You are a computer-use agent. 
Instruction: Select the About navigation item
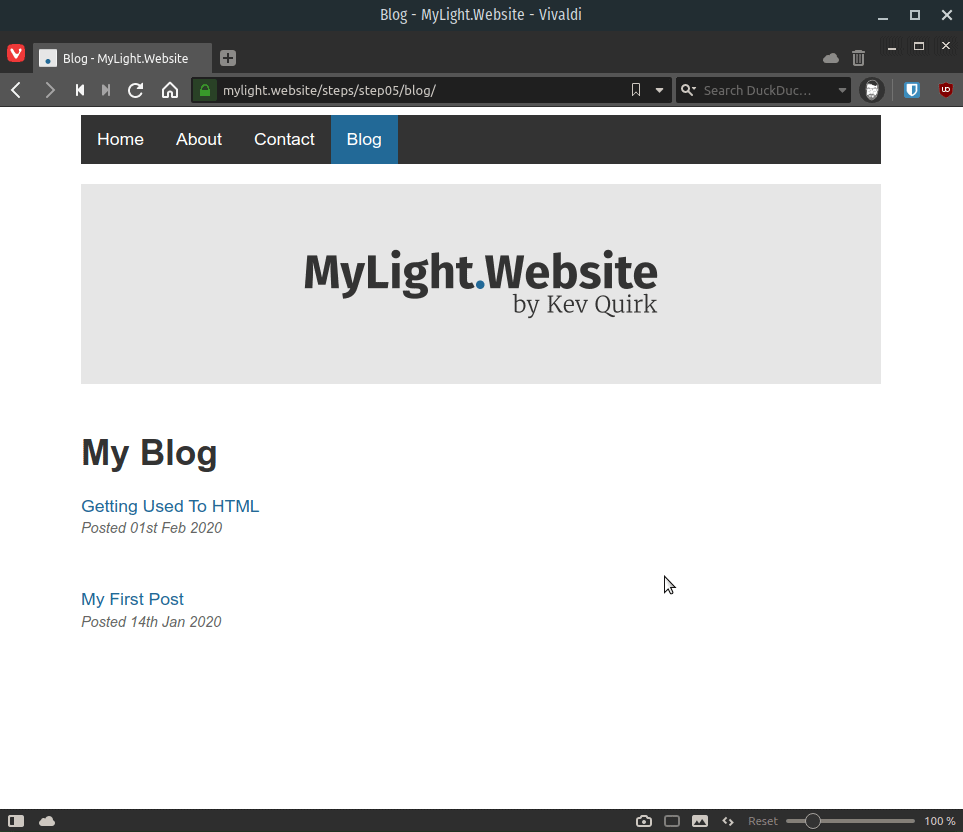[198, 139]
